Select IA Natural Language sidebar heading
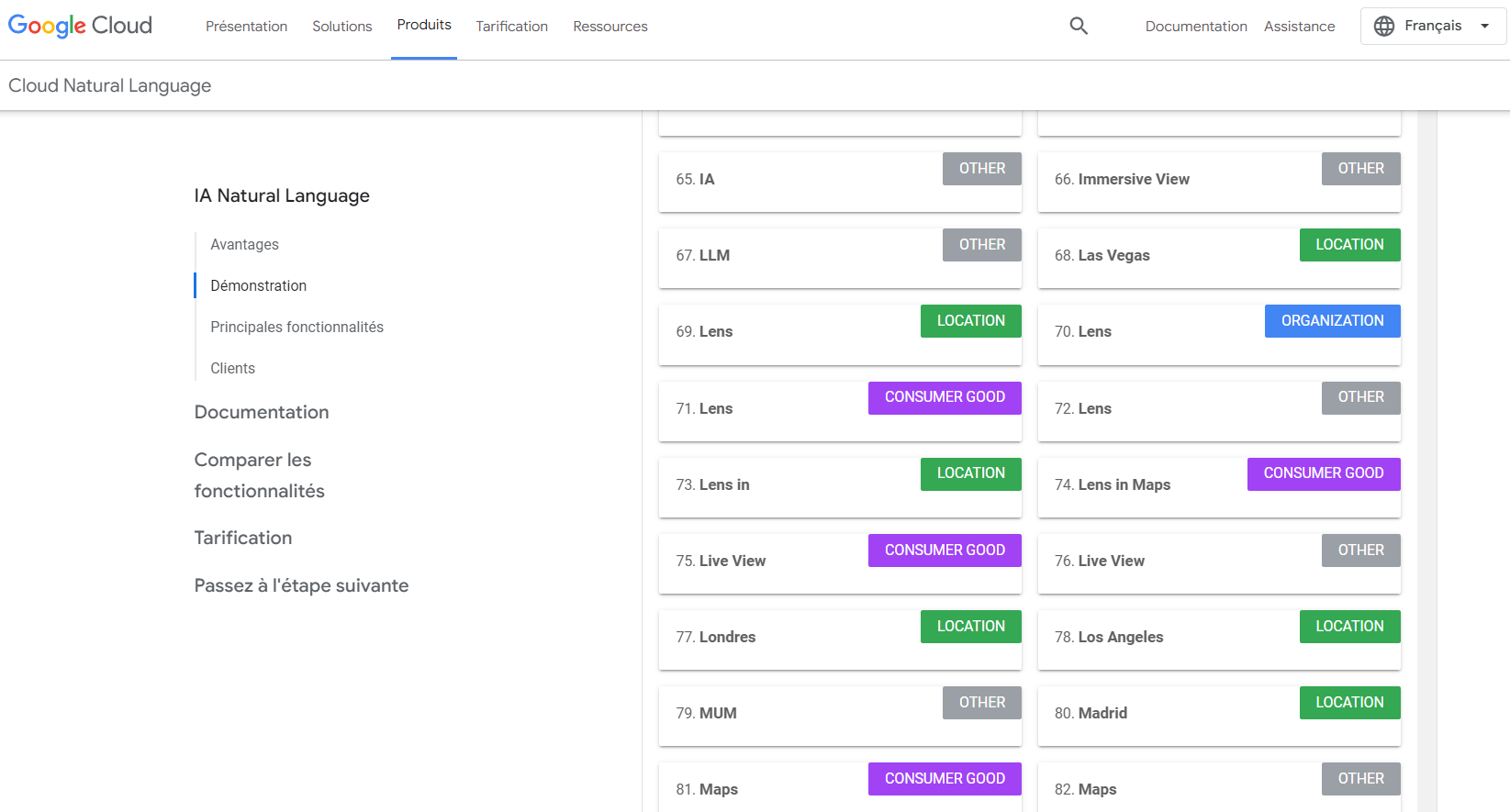The image size is (1510, 812). [282, 195]
